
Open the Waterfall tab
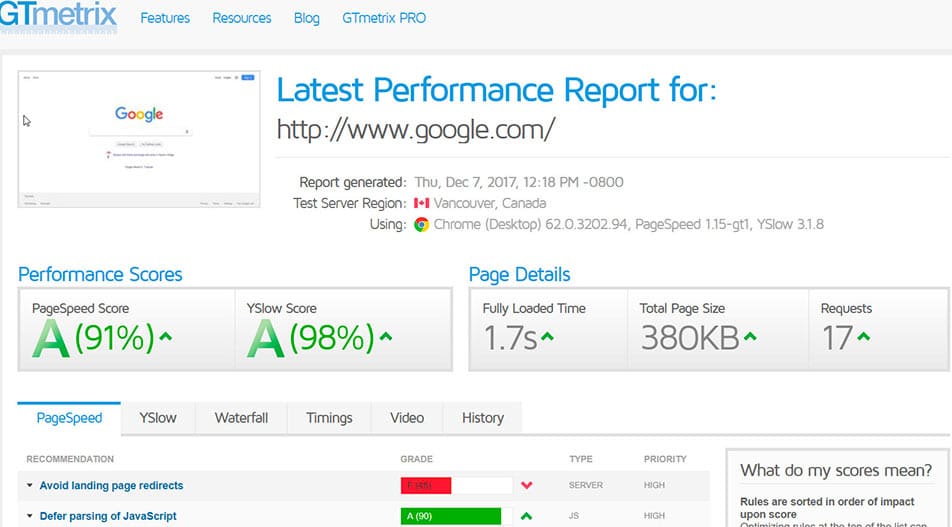[x=241, y=418]
